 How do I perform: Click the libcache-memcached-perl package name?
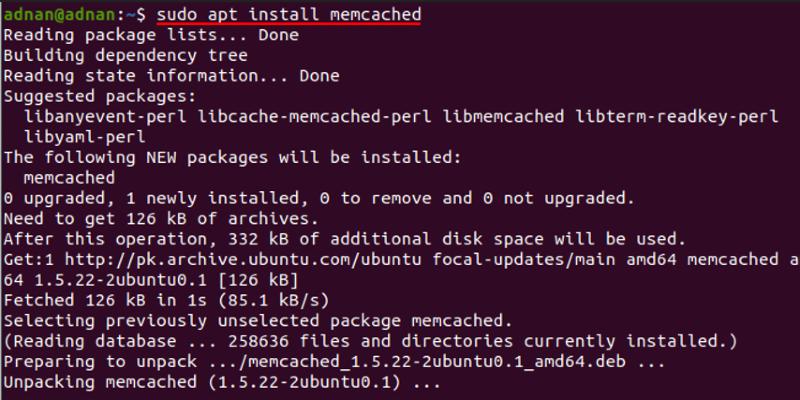point(314,117)
